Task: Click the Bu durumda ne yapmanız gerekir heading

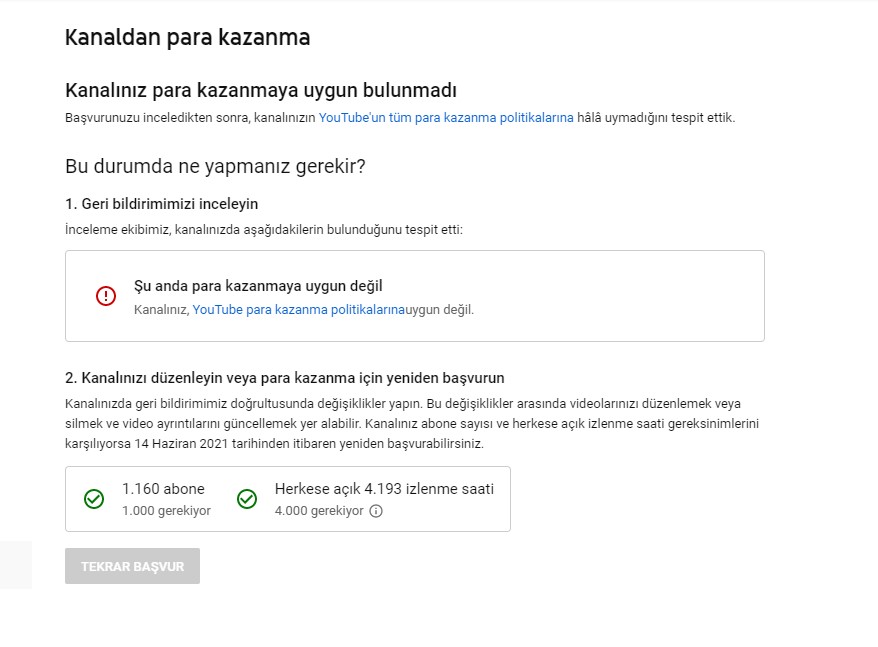Action: (215, 166)
